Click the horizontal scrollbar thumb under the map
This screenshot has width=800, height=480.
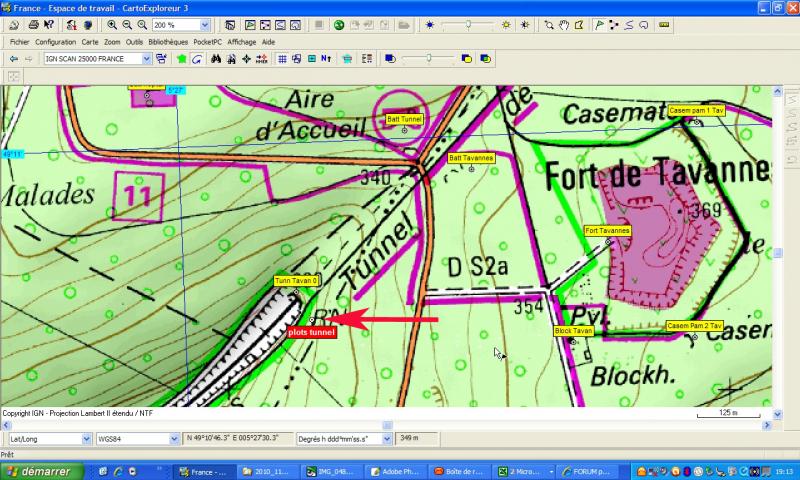tap(388, 425)
